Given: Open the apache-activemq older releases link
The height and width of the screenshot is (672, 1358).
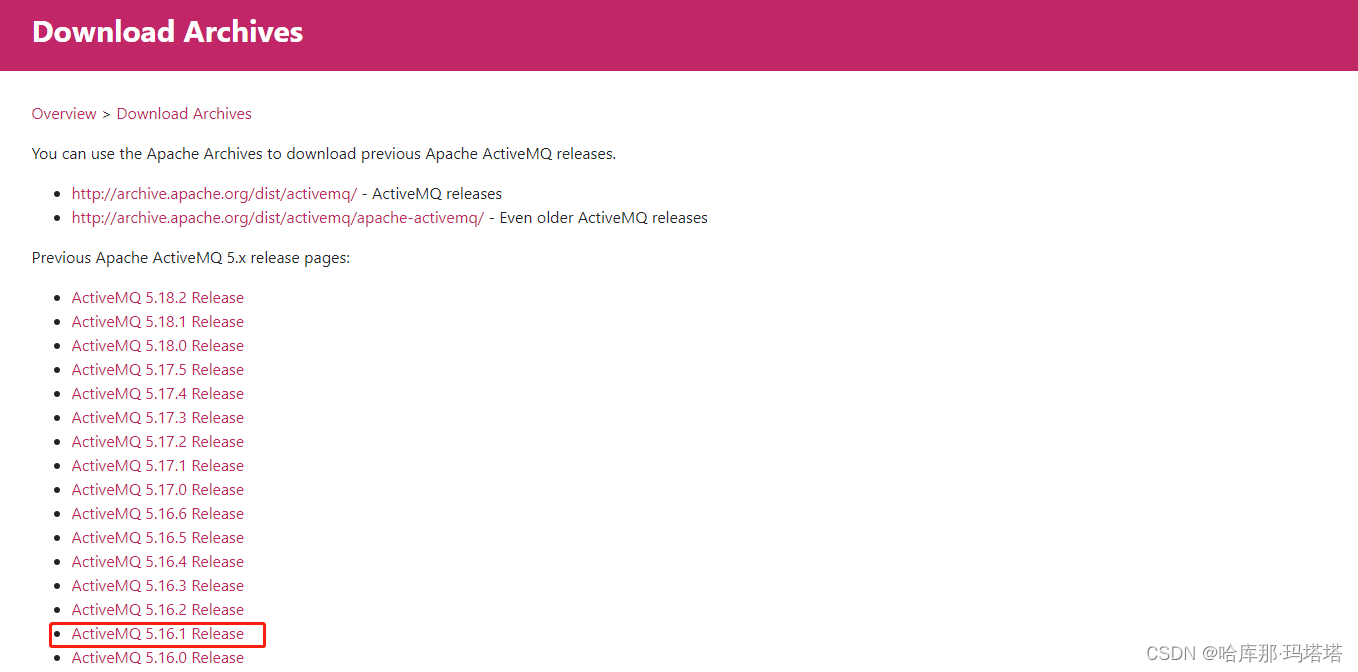Looking at the screenshot, I should pos(278,218).
